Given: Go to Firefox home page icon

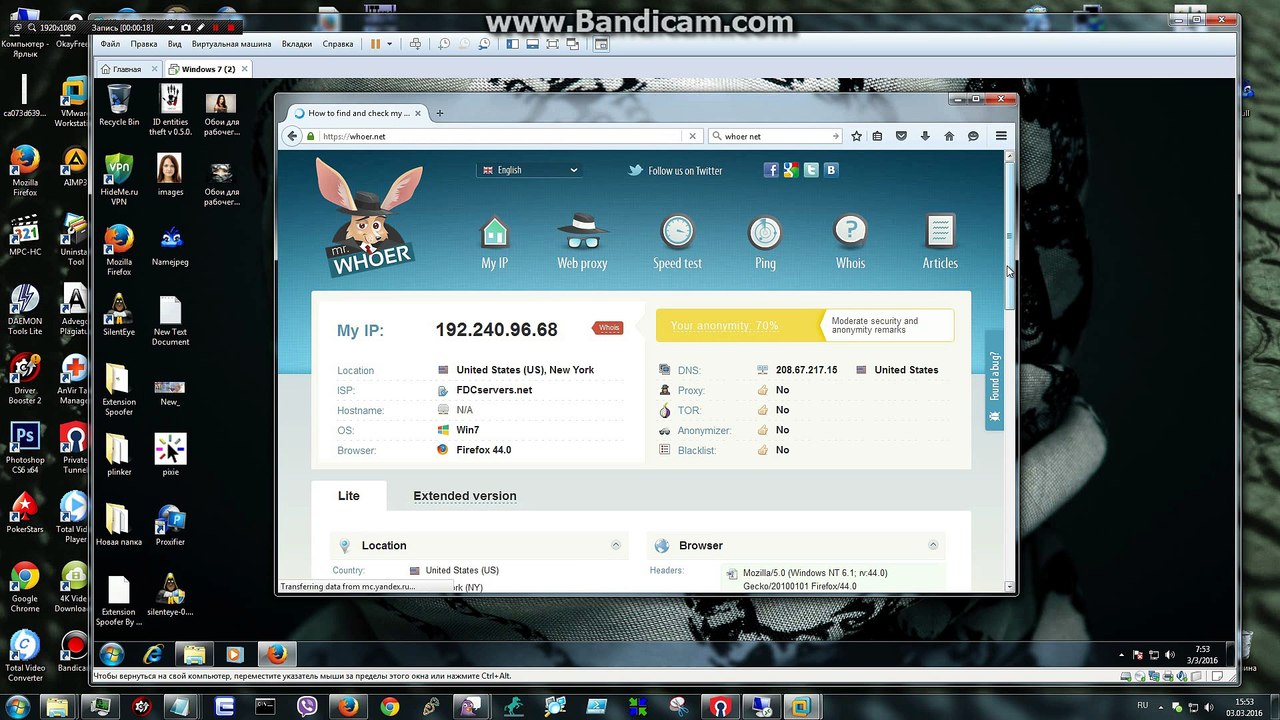Looking at the screenshot, I should (x=949, y=136).
